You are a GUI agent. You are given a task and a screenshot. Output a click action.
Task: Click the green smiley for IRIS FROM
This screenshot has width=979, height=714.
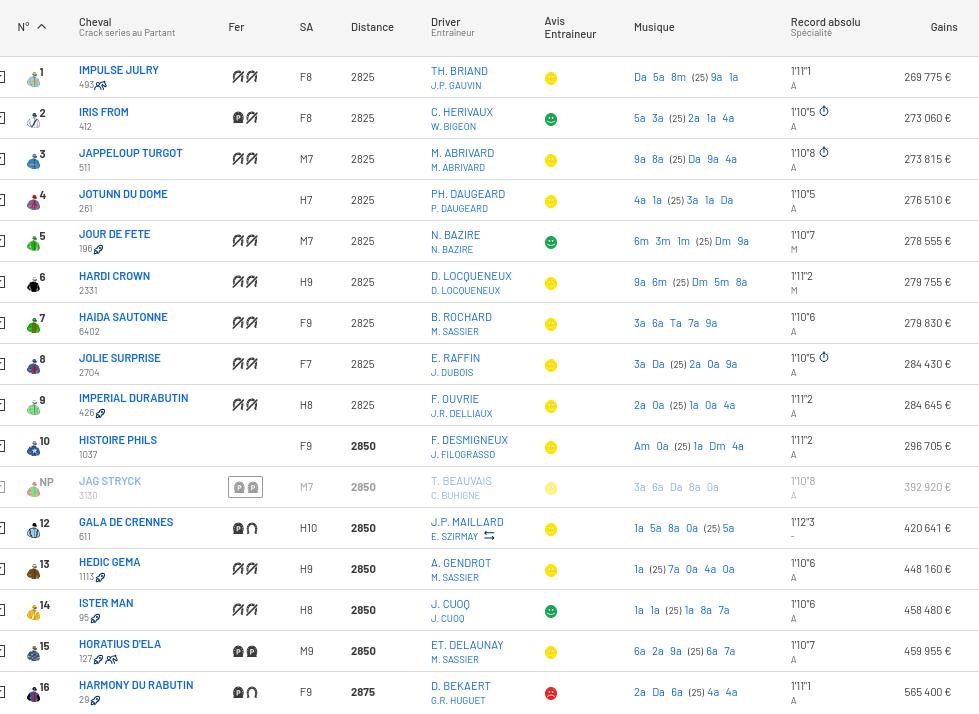(551, 119)
